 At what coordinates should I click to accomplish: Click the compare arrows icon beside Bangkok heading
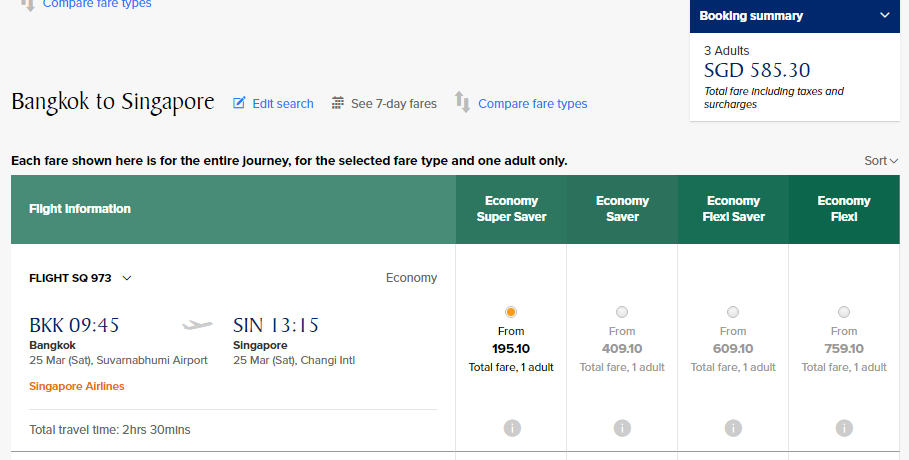pyautogui.click(x=462, y=102)
